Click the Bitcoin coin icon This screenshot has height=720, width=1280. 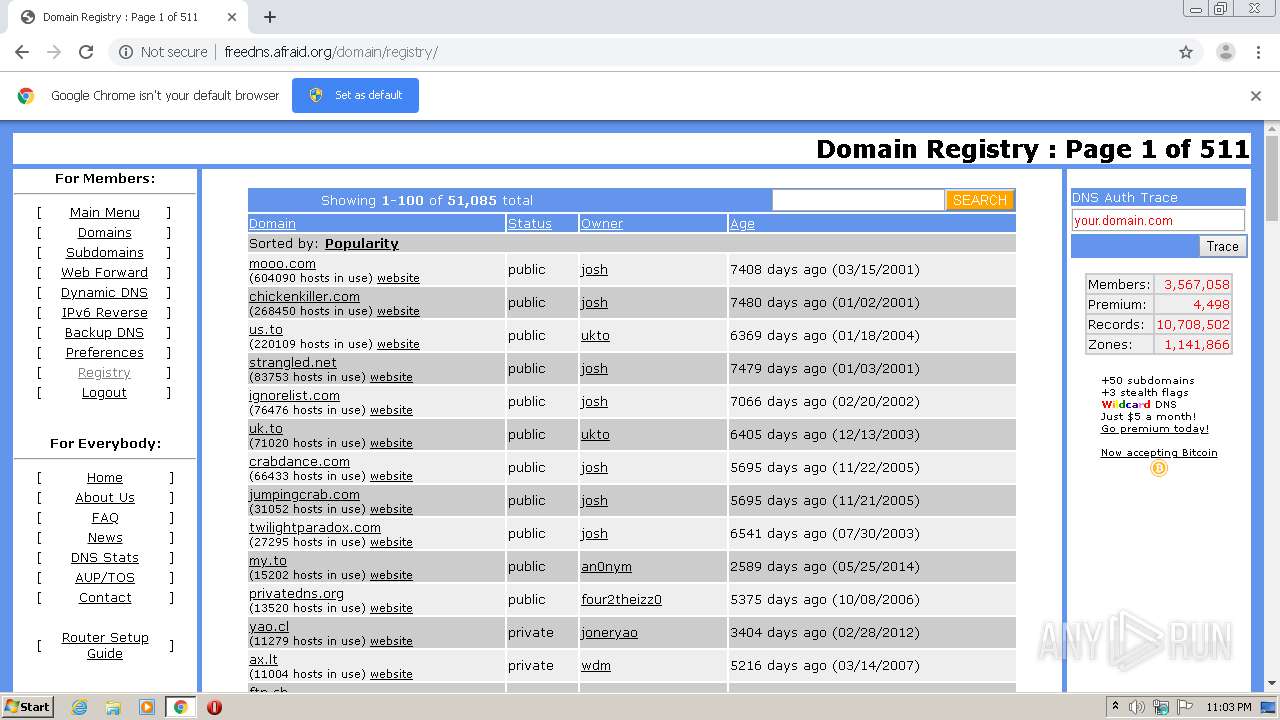click(1159, 468)
